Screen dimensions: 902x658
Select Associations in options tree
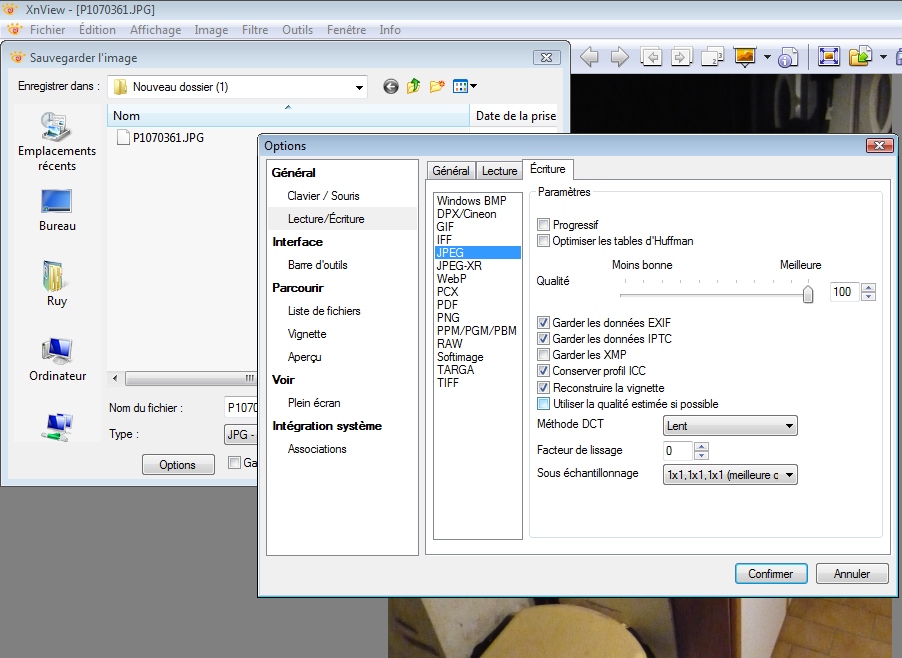point(317,449)
